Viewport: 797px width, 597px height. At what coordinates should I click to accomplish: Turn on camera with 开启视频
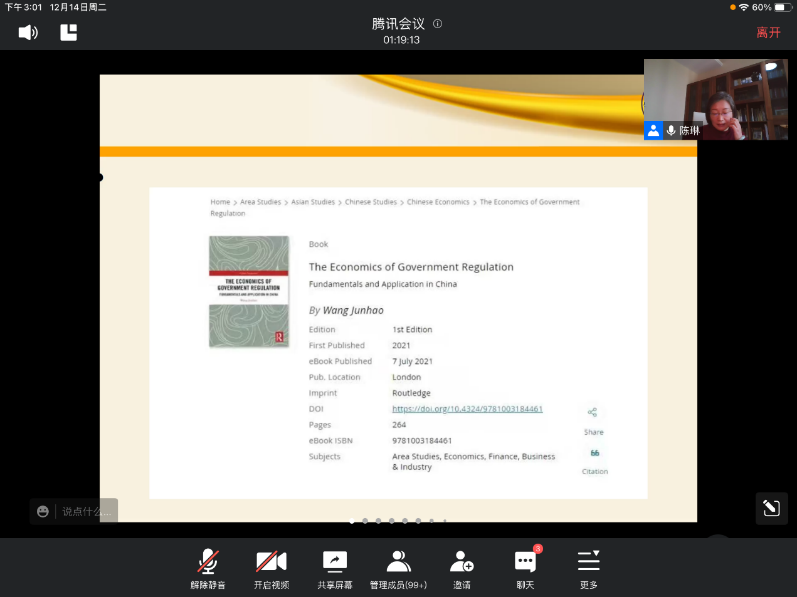tap(271, 568)
